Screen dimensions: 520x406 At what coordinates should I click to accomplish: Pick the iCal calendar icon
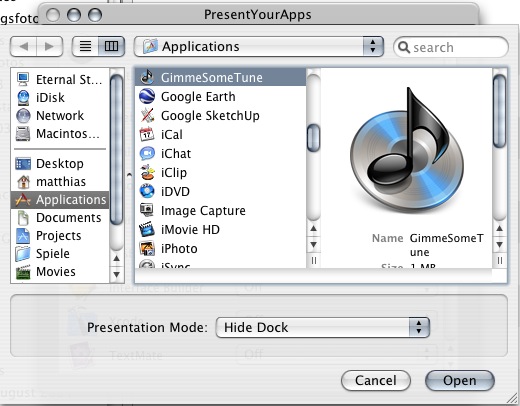click(x=147, y=134)
